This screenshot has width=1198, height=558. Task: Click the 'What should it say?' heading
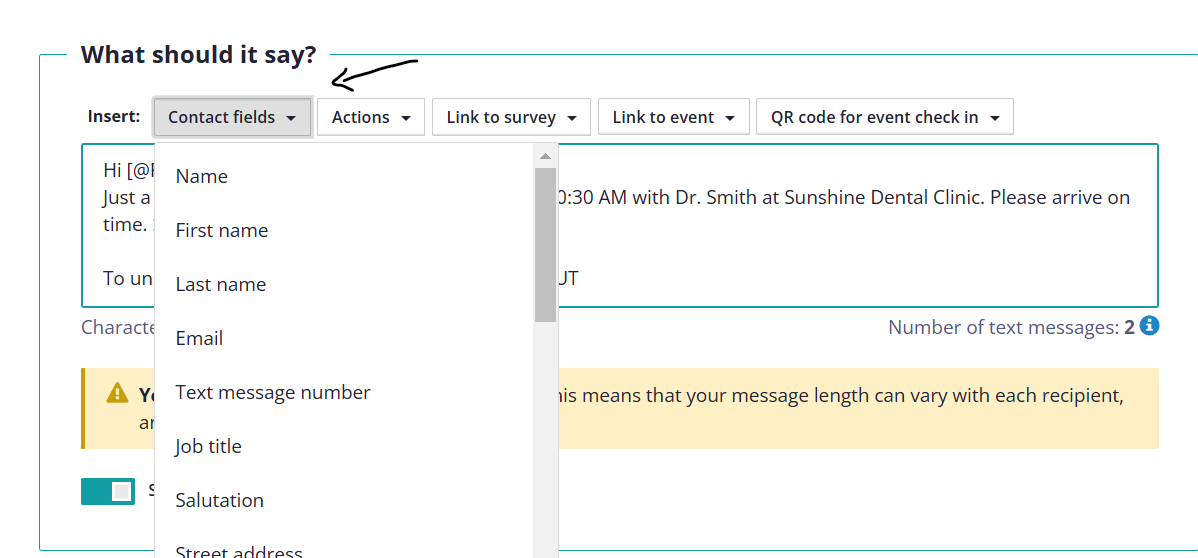[199, 54]
